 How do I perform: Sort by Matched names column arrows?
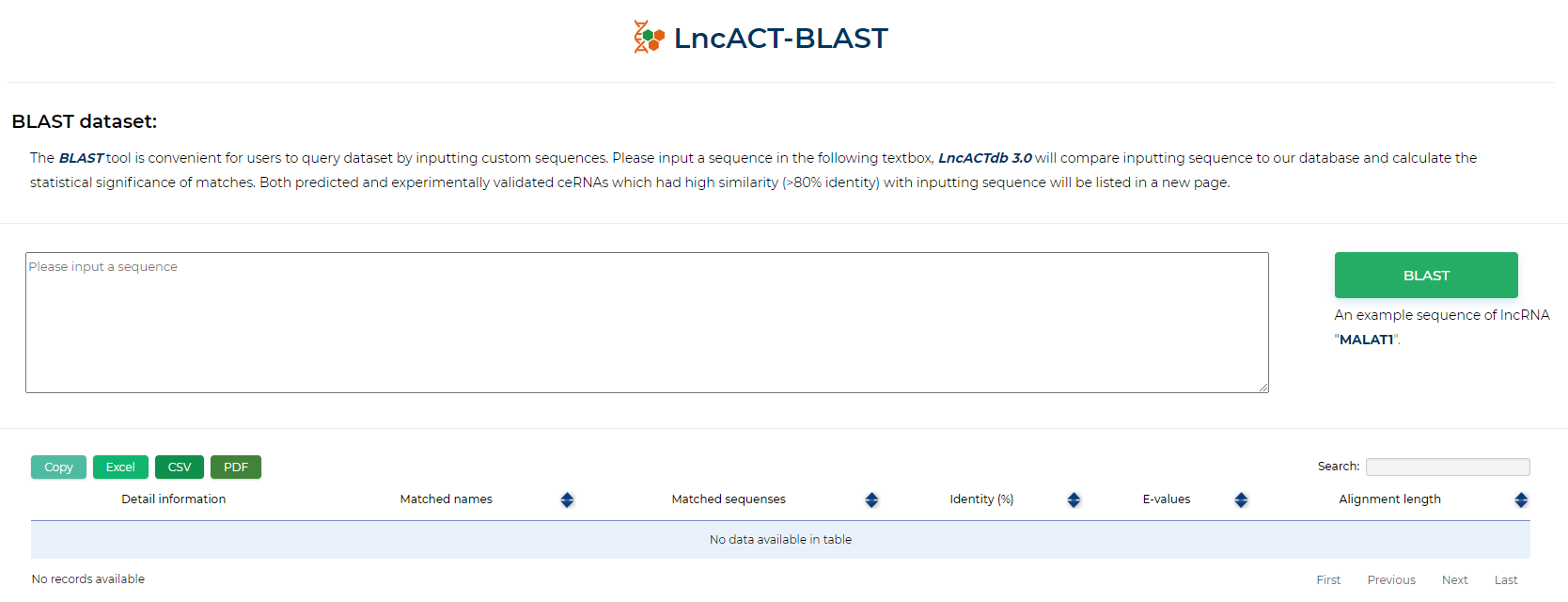(x=567, y=500)
